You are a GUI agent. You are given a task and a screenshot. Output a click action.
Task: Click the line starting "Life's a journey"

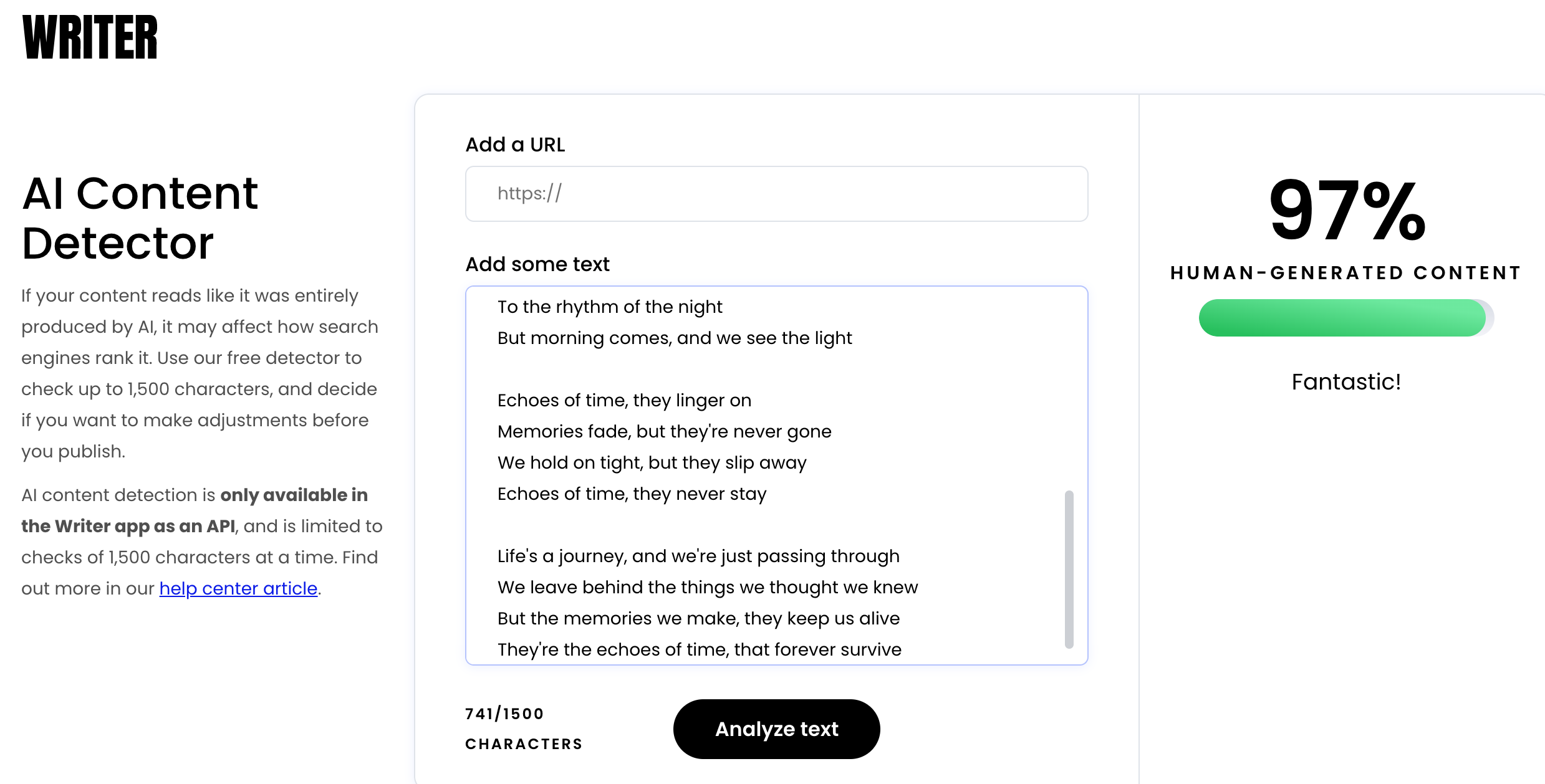point(698,556)
